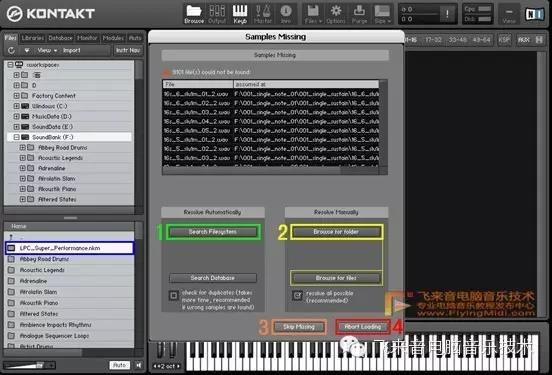Viewport: 552px width, 375px height.
Task: Expand the Windows (C:) drive
Action: (x=16, y=106)
